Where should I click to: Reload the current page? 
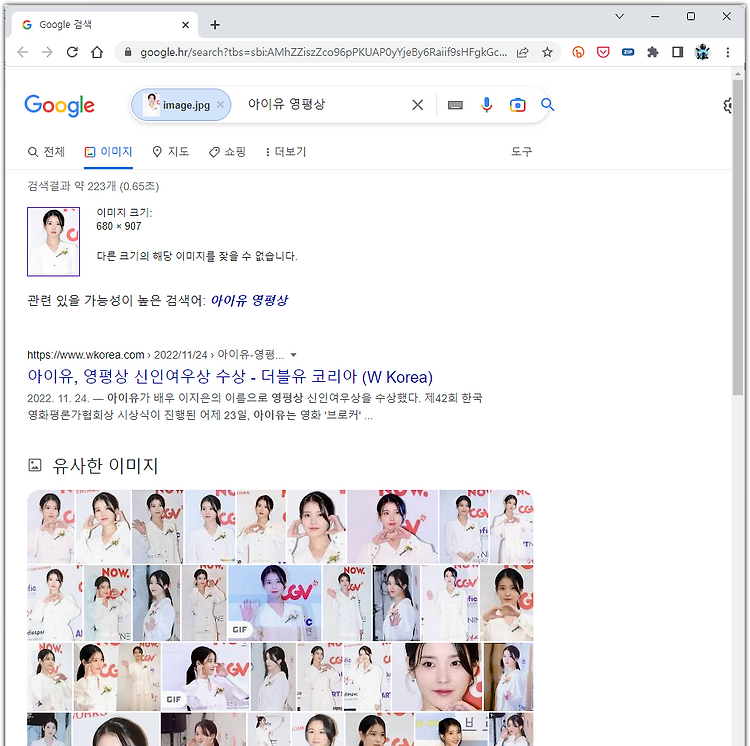[x=72, y=52]
